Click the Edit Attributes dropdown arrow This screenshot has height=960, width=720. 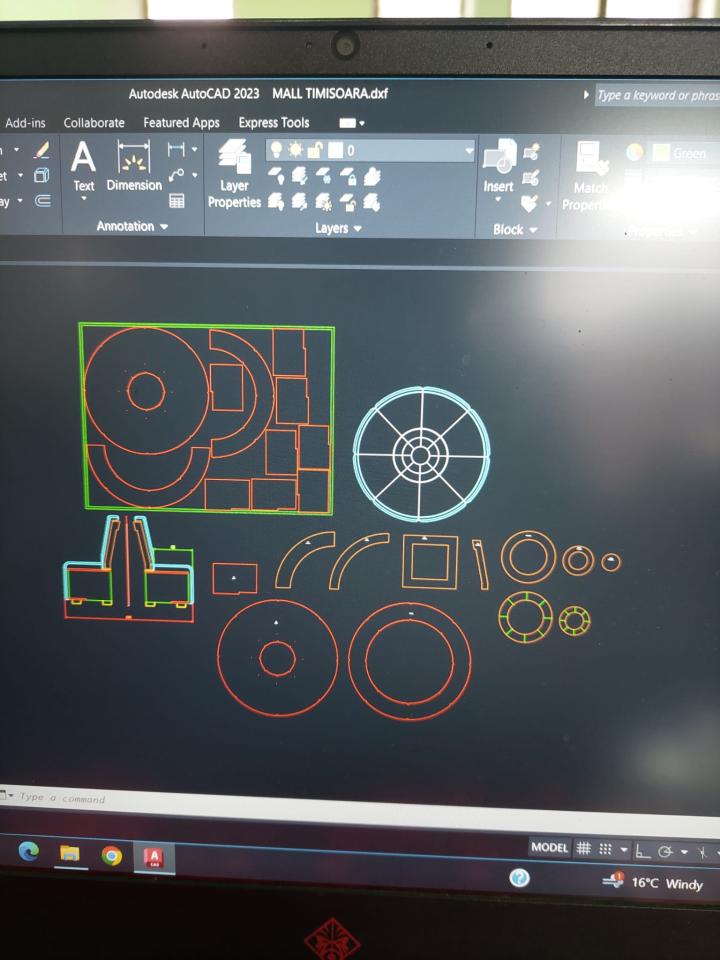tap(548, 204)
